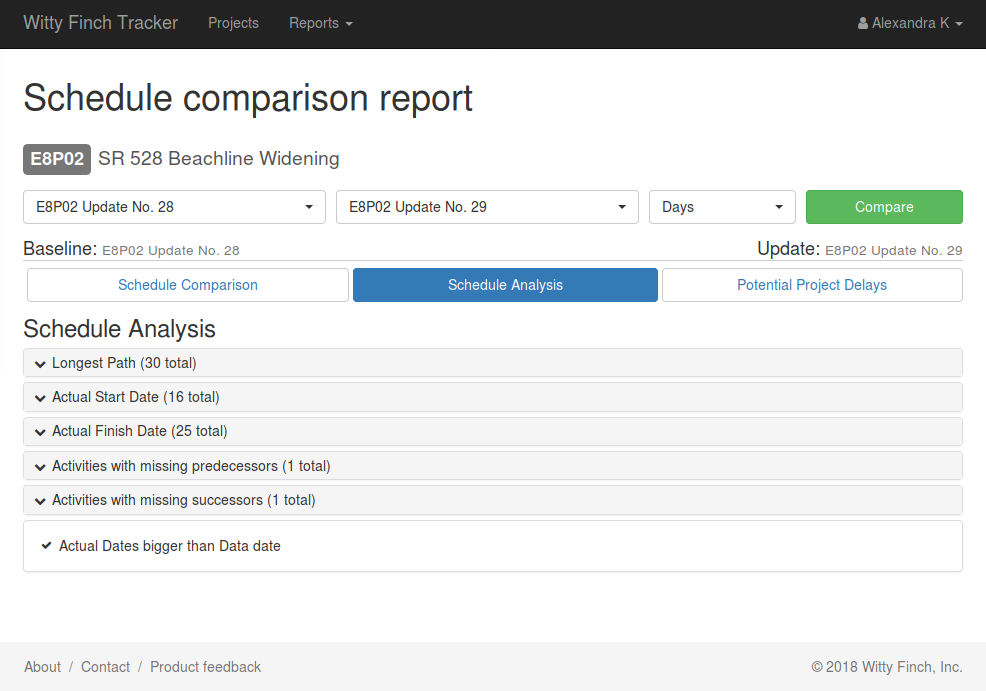This screenshot has width=986, height=691.
Task: Open the Product feedback link
Action: (205, 666)
